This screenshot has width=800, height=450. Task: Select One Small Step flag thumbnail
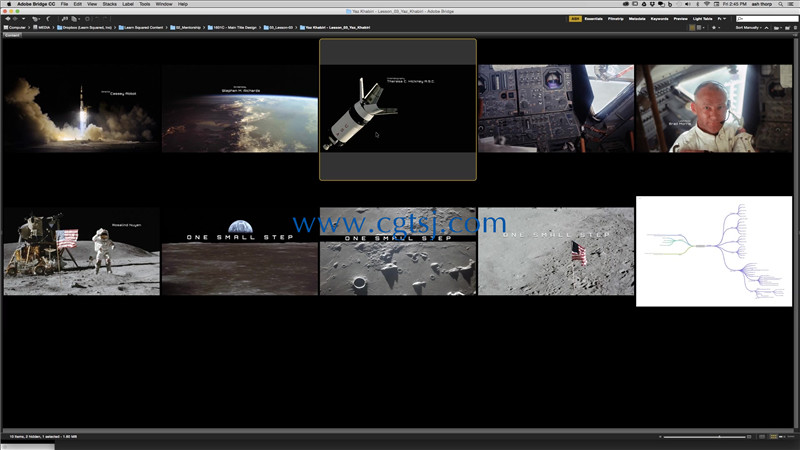pos(556,251)
